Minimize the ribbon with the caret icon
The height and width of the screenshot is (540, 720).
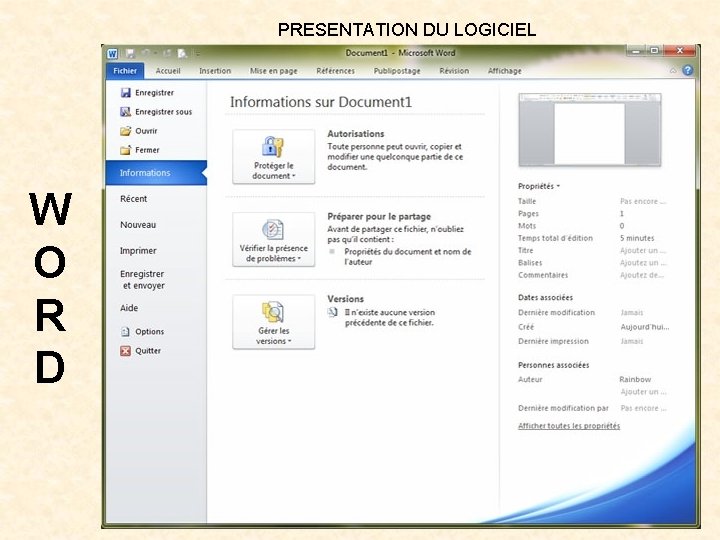coord(673,71)
